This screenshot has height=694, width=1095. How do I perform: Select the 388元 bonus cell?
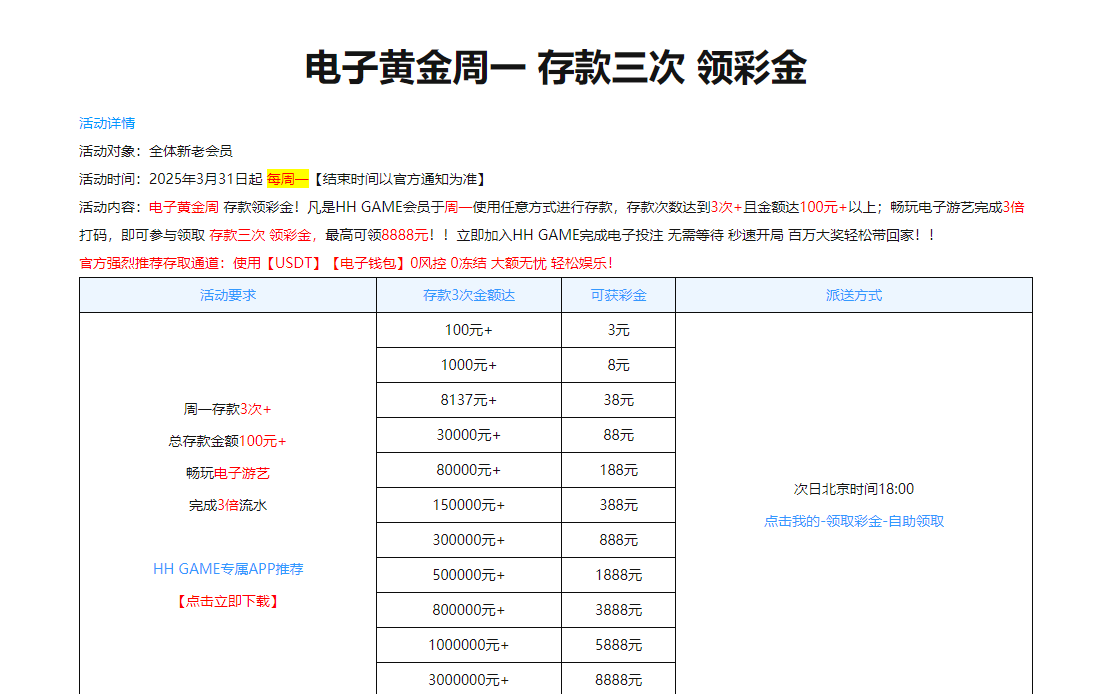[x=618, y=505]
